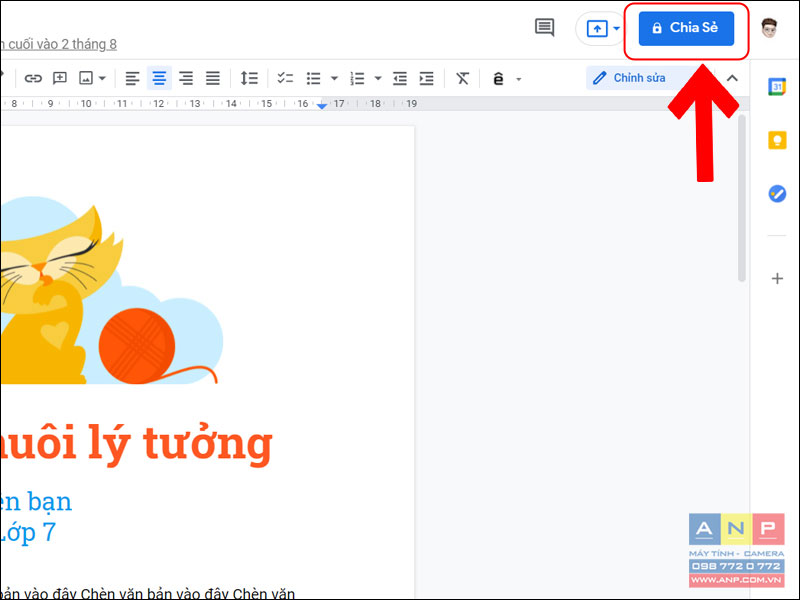The height and width of the screenshot is (600, 800).
Task: Click the orange heading 'lý tưởng'
Action: coord(180,443)
